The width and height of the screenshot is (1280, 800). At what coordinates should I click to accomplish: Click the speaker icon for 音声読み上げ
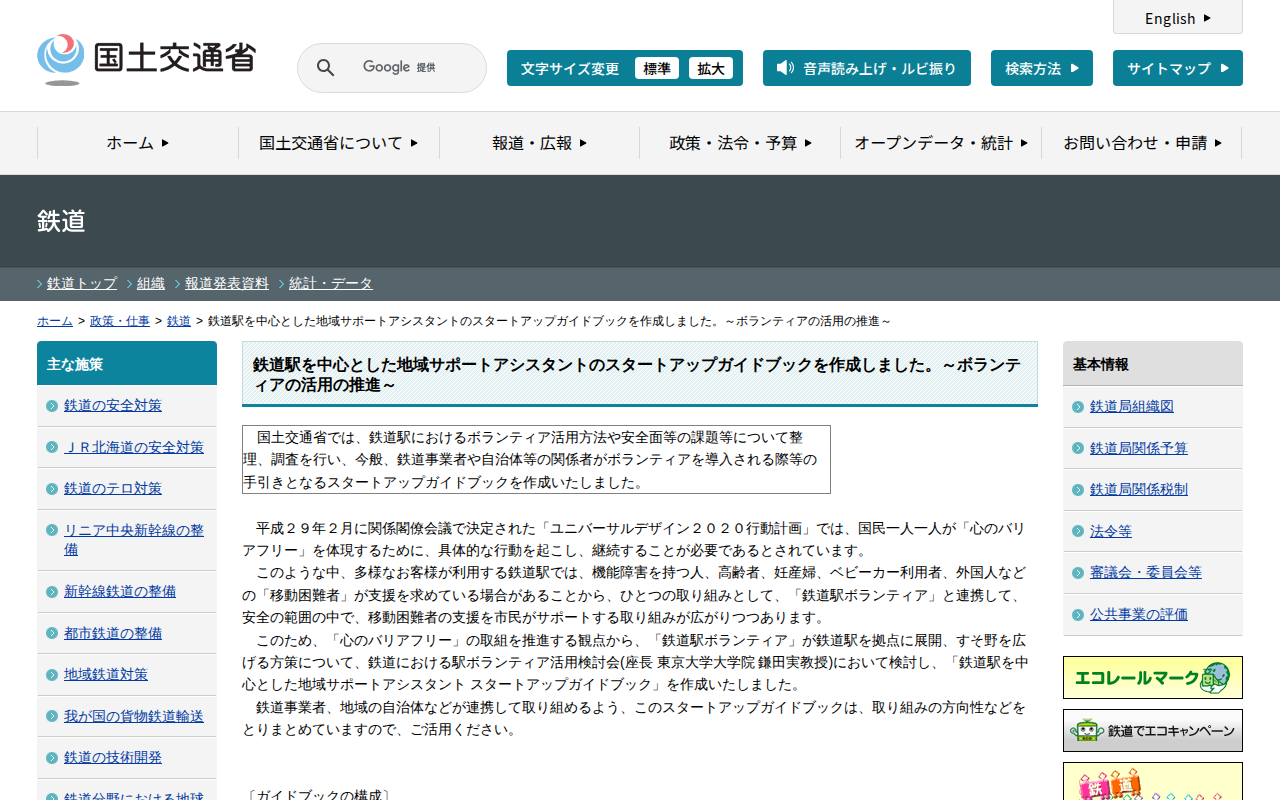(785, 68)
